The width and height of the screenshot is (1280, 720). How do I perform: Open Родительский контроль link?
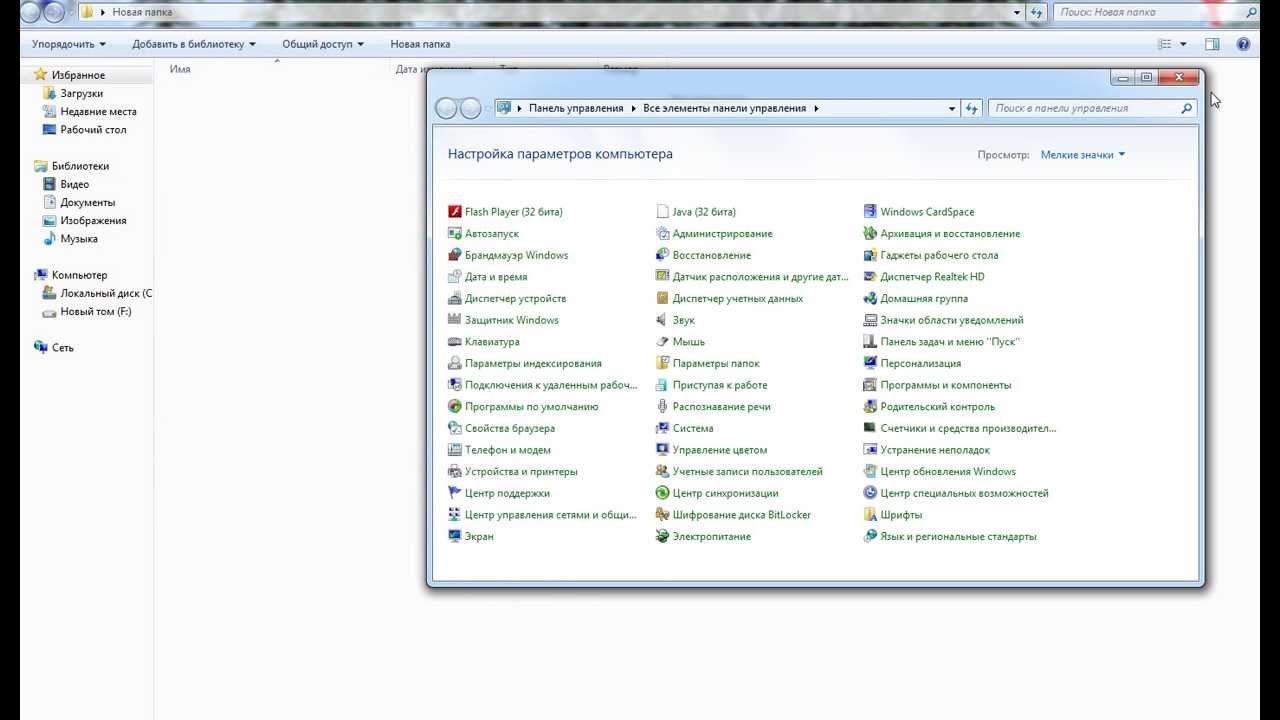pos(938,407)
